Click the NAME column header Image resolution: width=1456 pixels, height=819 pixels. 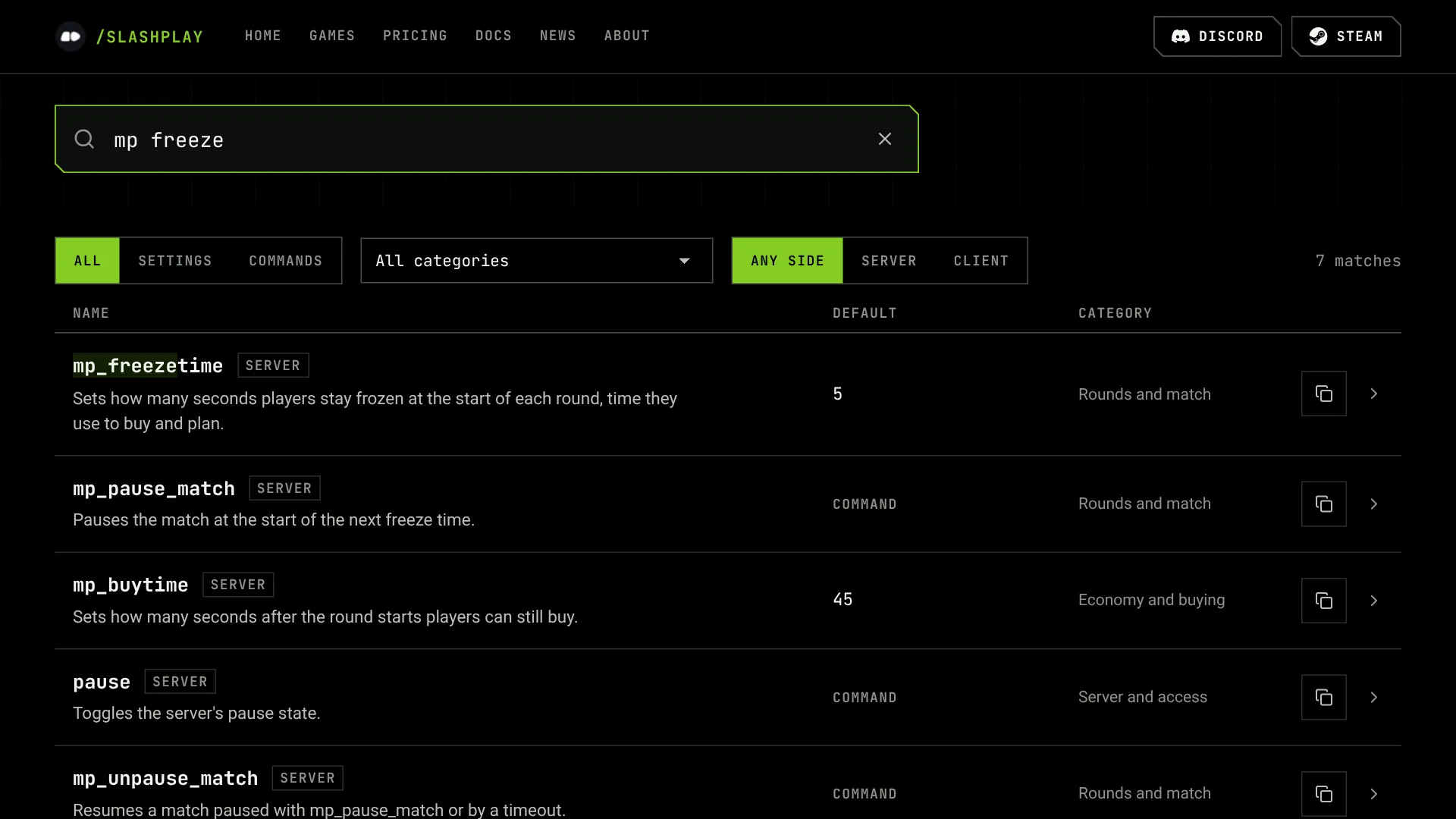91,313
